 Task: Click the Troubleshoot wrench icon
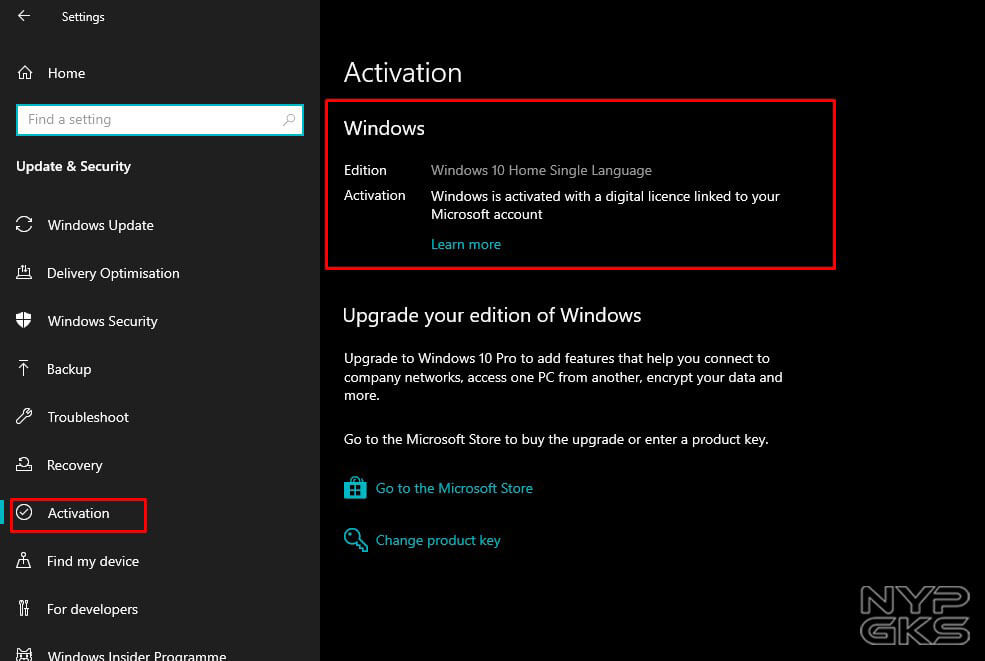25,417
